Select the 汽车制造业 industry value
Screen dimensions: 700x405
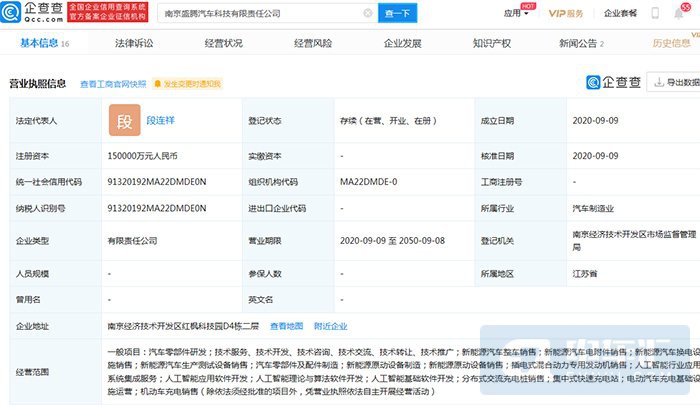point(593,208)
